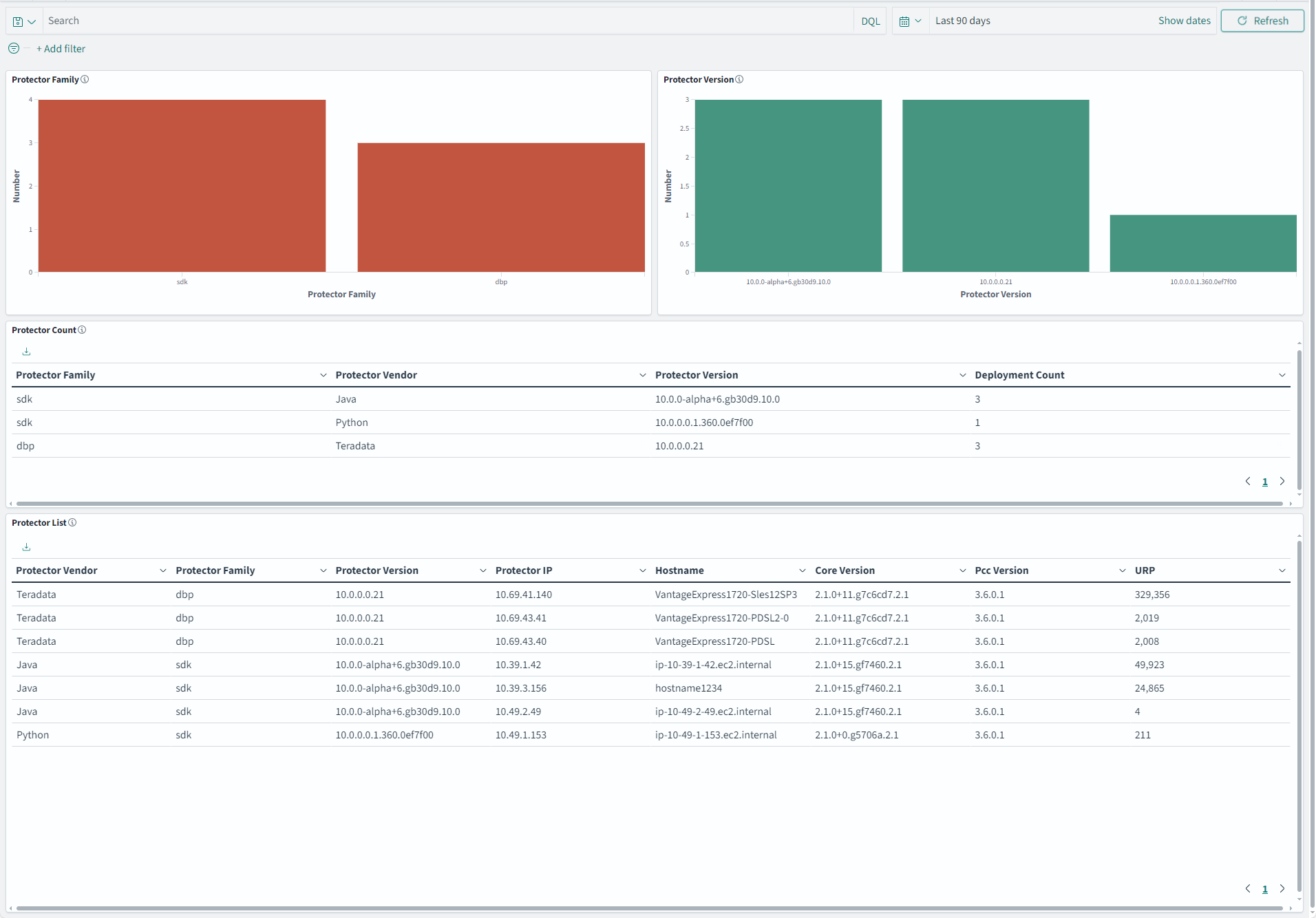Open the calendar date picker icon

point(906,21)
